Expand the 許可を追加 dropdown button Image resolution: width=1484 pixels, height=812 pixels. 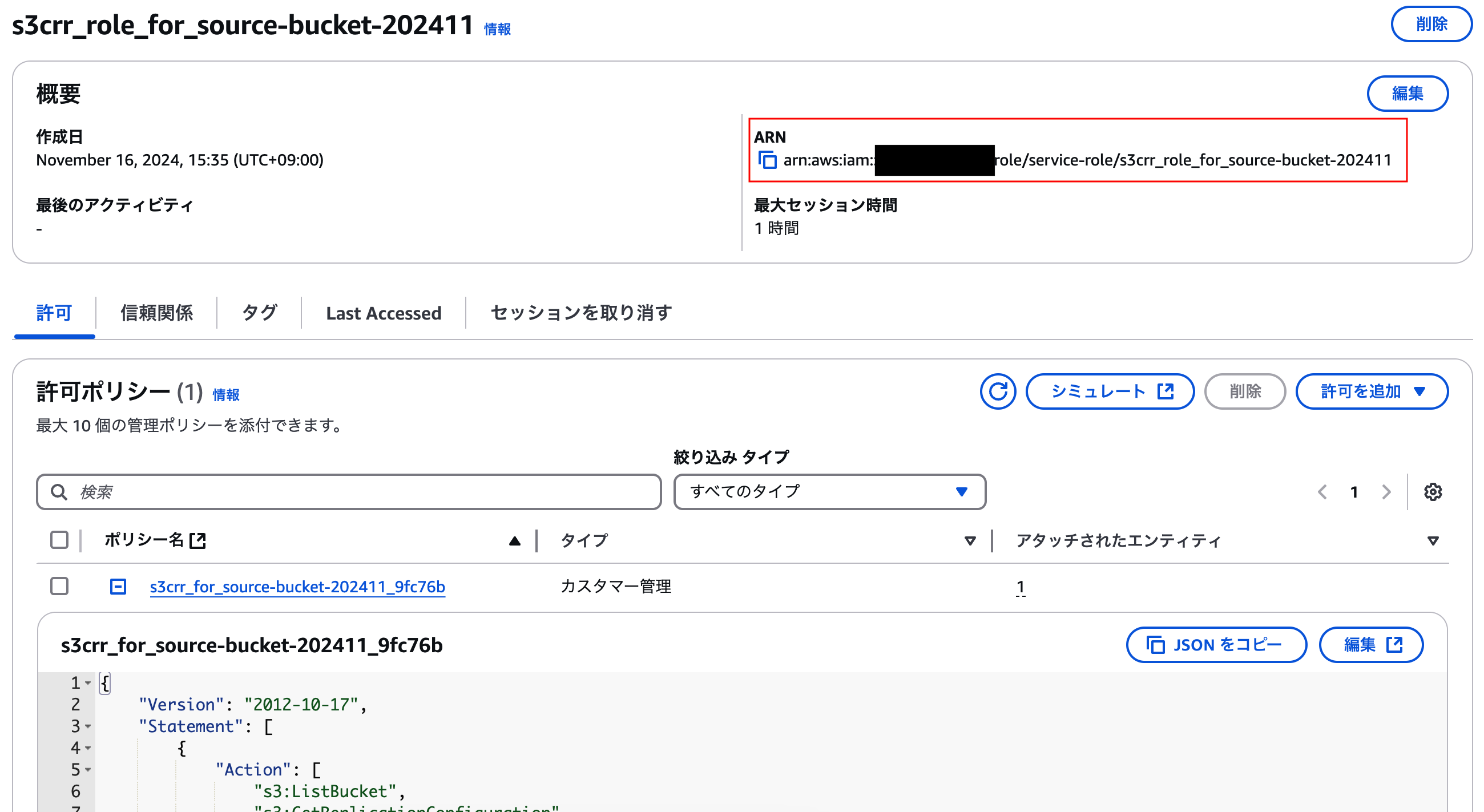1371,391
